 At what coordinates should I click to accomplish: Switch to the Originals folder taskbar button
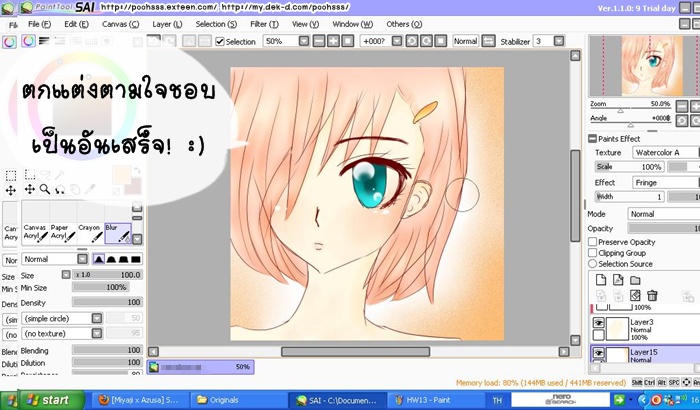237,400
